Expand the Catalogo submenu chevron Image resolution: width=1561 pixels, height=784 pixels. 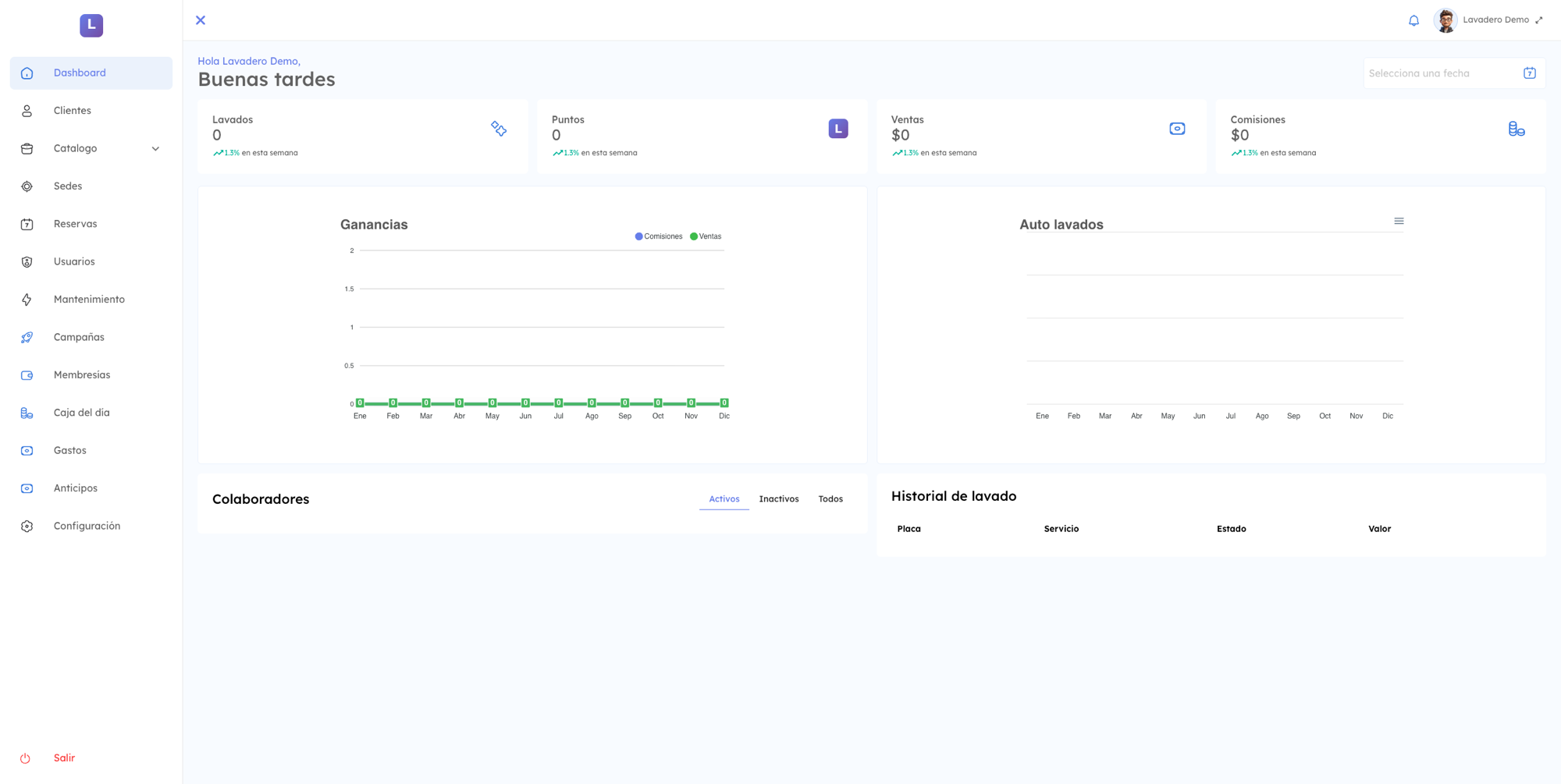pyautogui.click(x=155, y=148)
